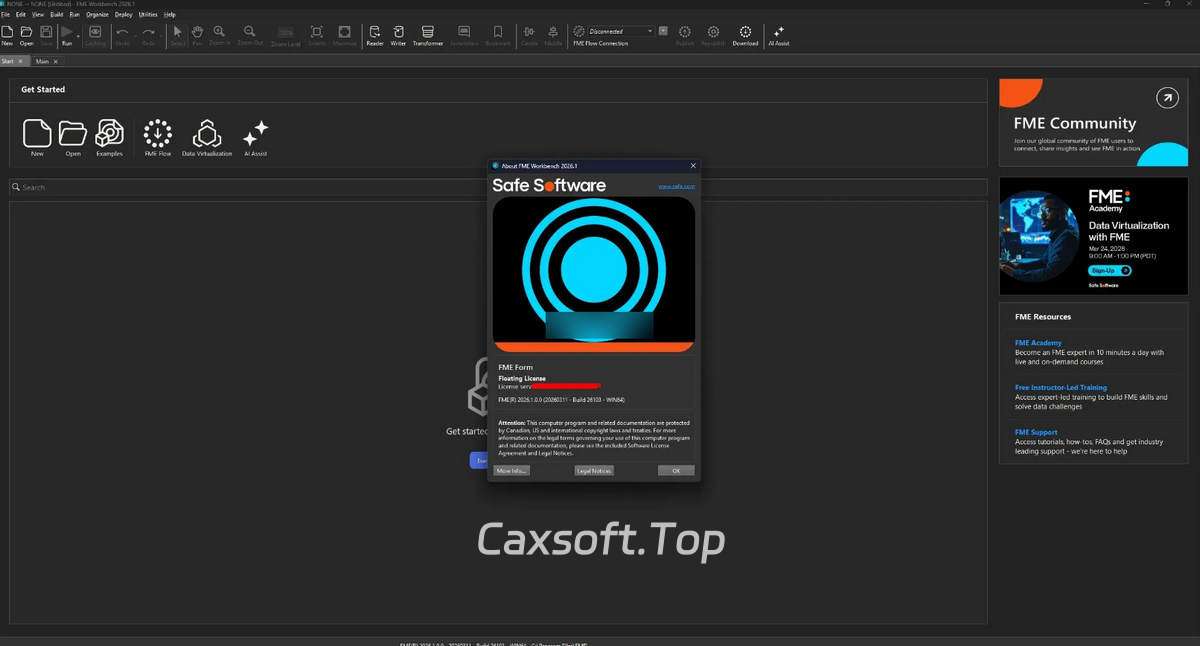Click the Data Virtualization icon

207,138
